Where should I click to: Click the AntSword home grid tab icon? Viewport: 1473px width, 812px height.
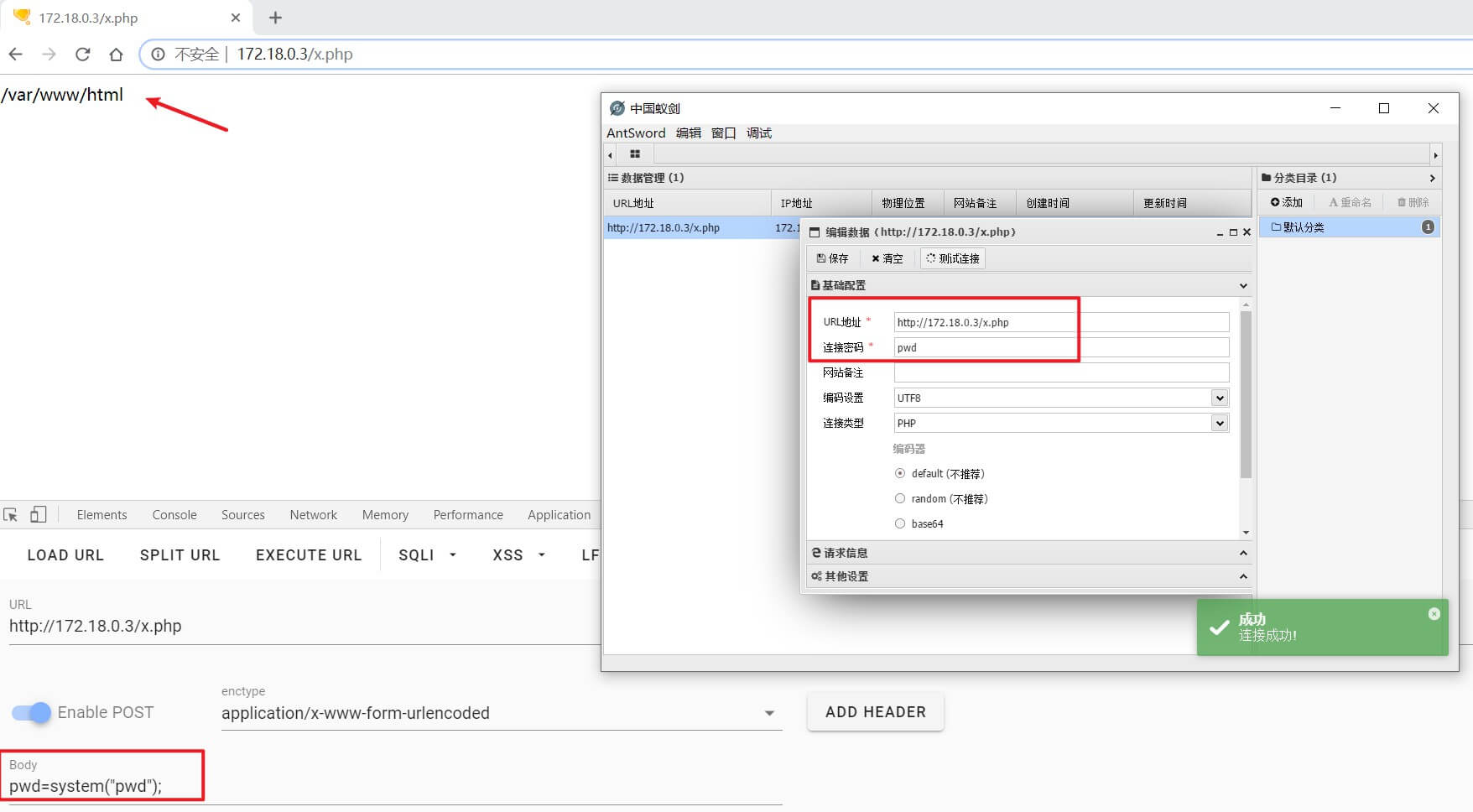point(635,154)
